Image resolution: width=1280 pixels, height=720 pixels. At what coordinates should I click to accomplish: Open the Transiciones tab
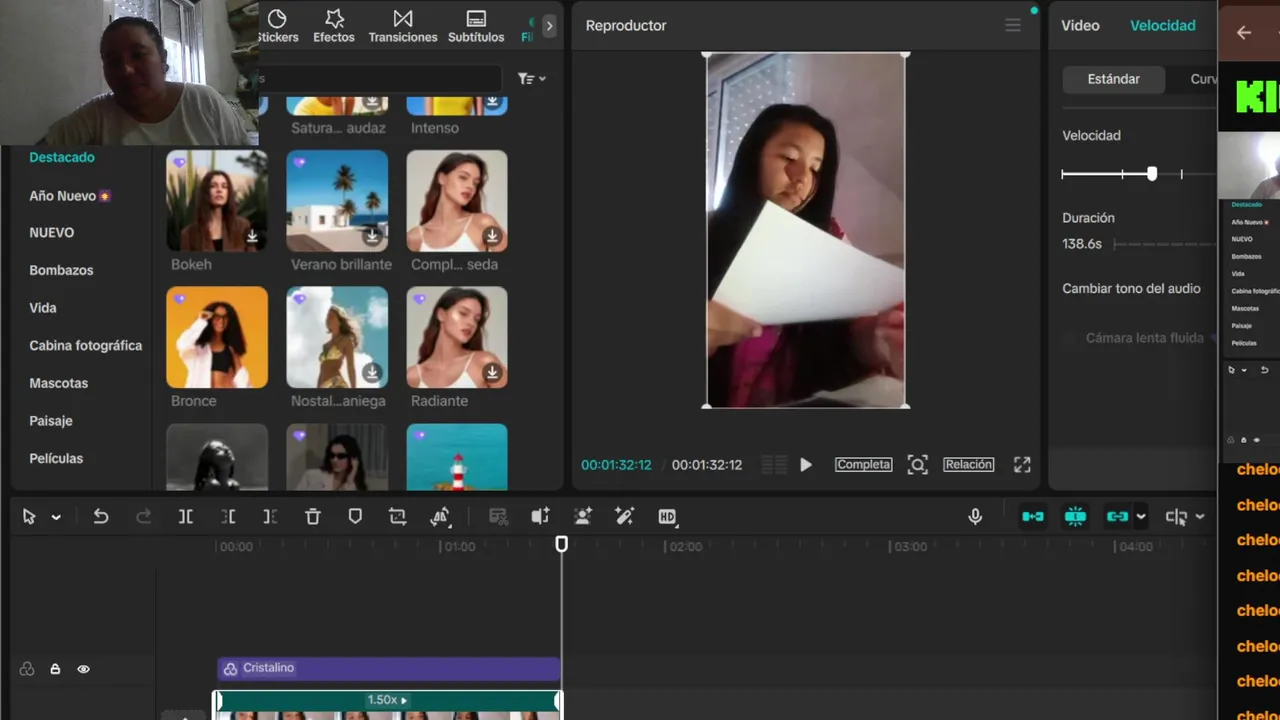click(x=403, y=26)
